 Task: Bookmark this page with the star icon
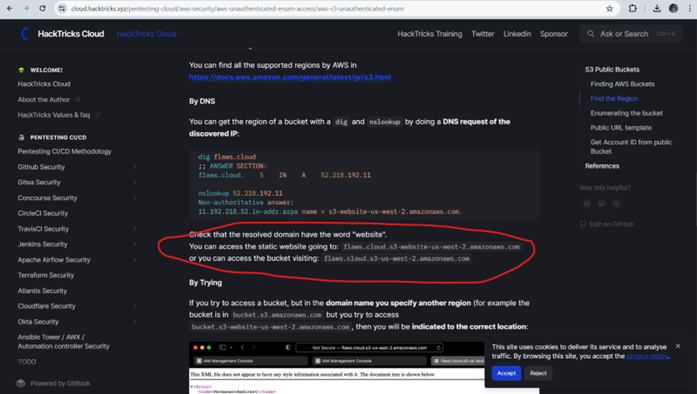[609, 8]
